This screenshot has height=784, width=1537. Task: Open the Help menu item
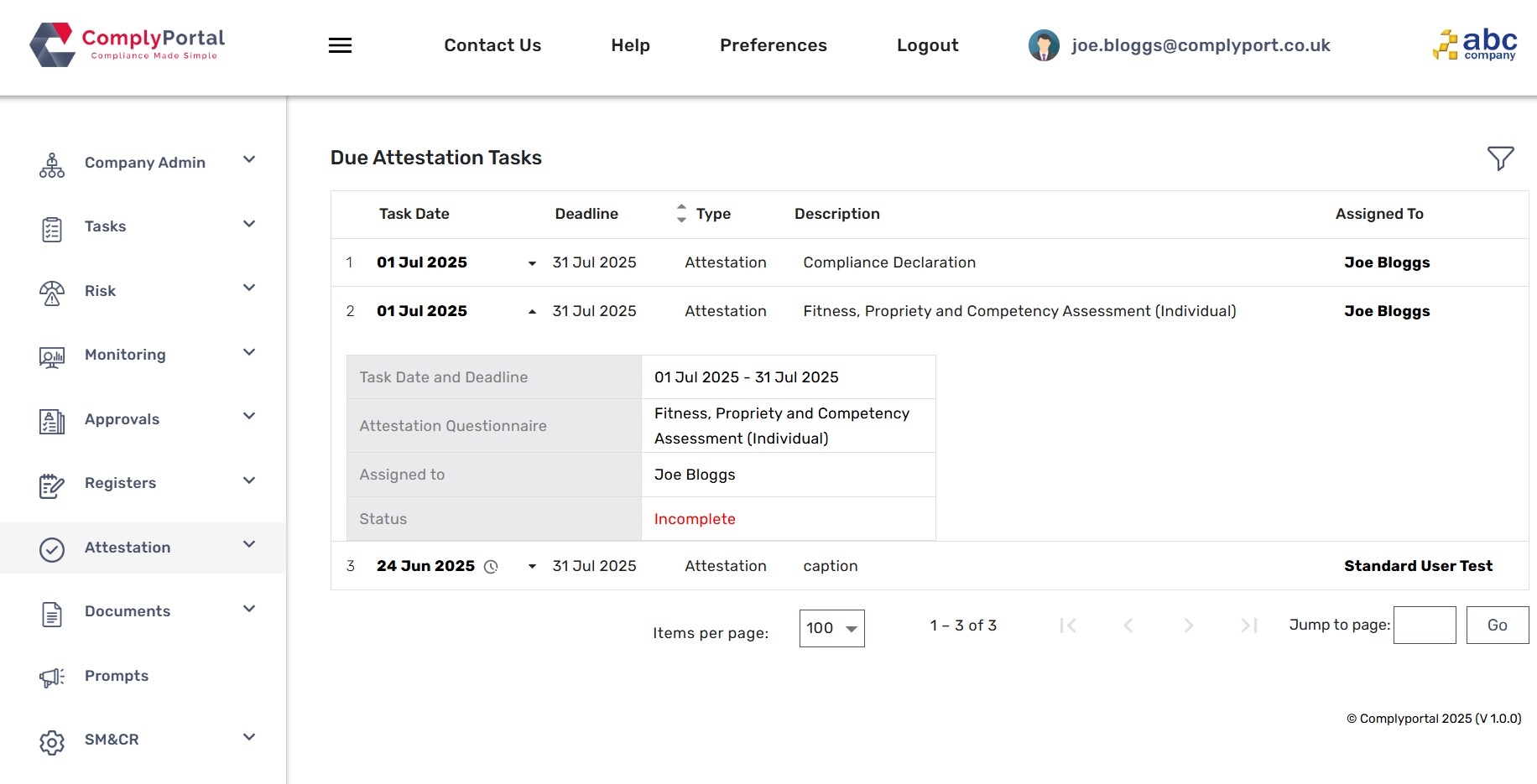[x=630, y=45]
